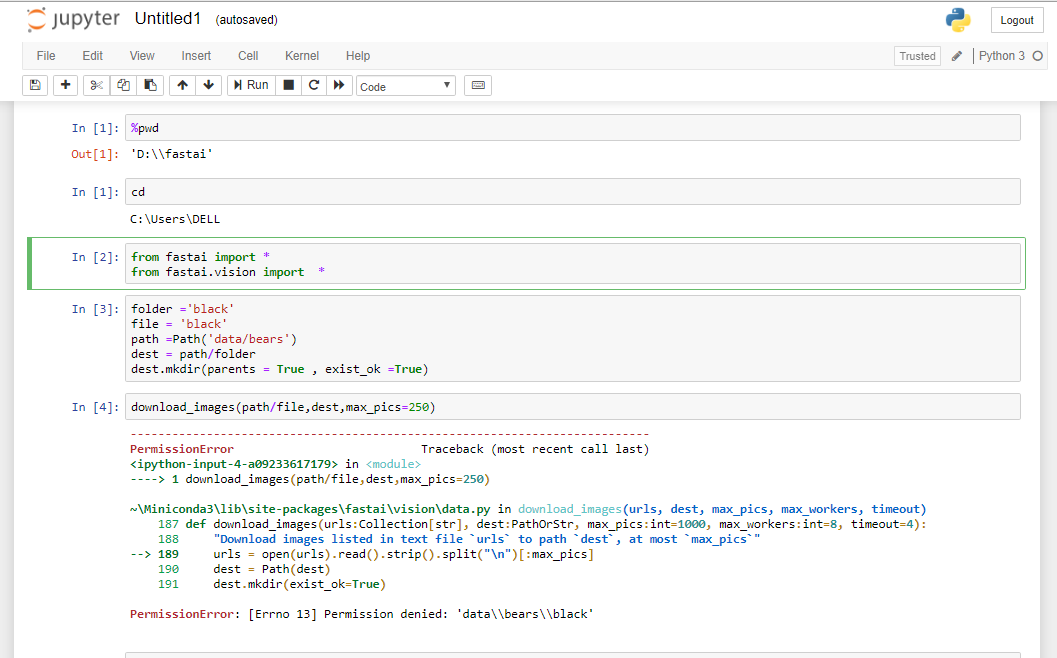Open the cell type Code dropdown

pyautogui.click(x=406, y=86)
